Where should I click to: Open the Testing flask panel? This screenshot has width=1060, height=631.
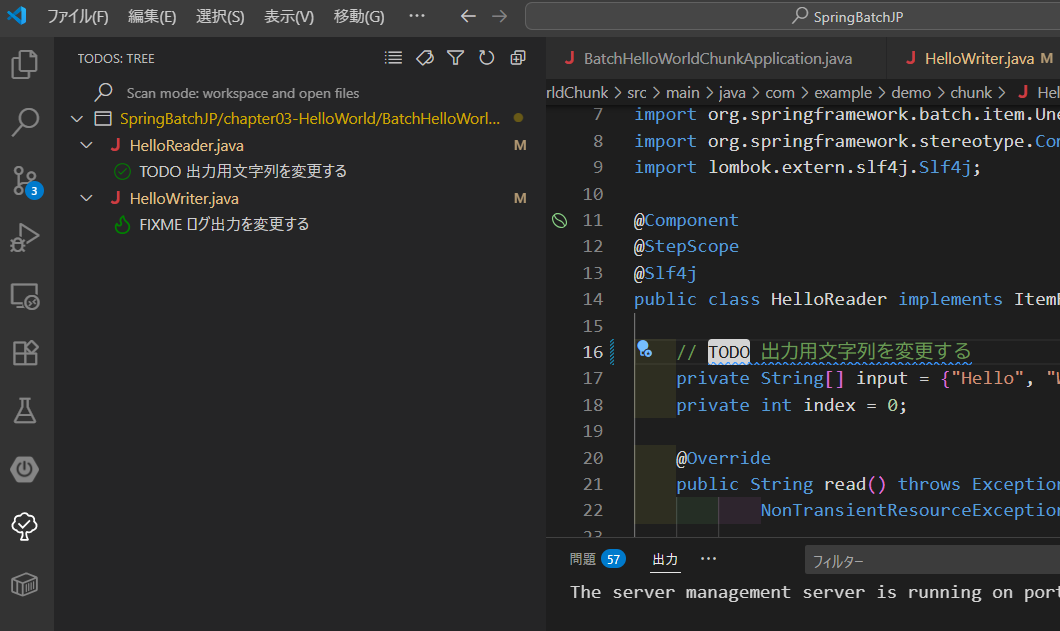25,409
